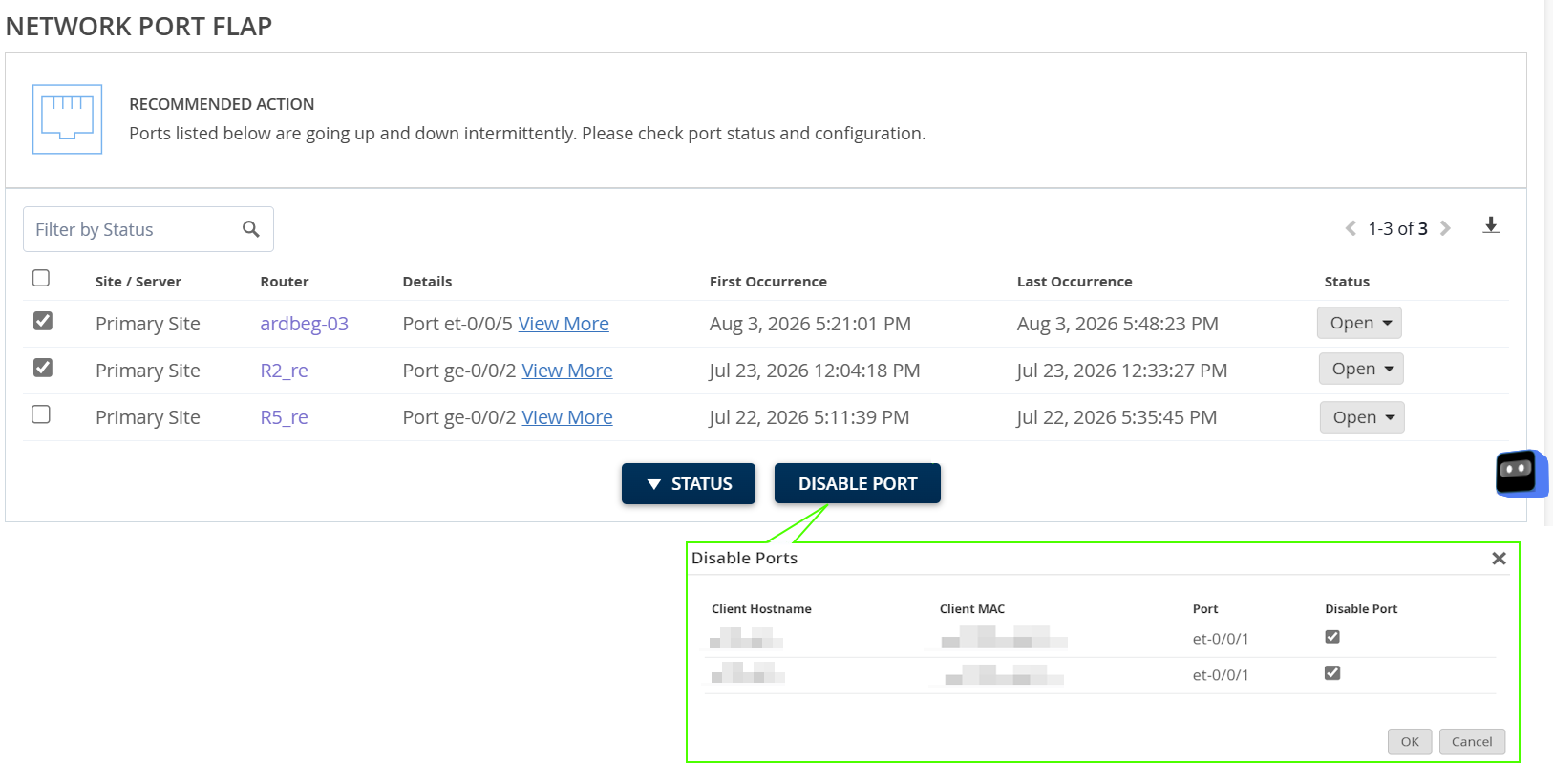Open status dropdown for R5_re

[x=1362, y=417]
